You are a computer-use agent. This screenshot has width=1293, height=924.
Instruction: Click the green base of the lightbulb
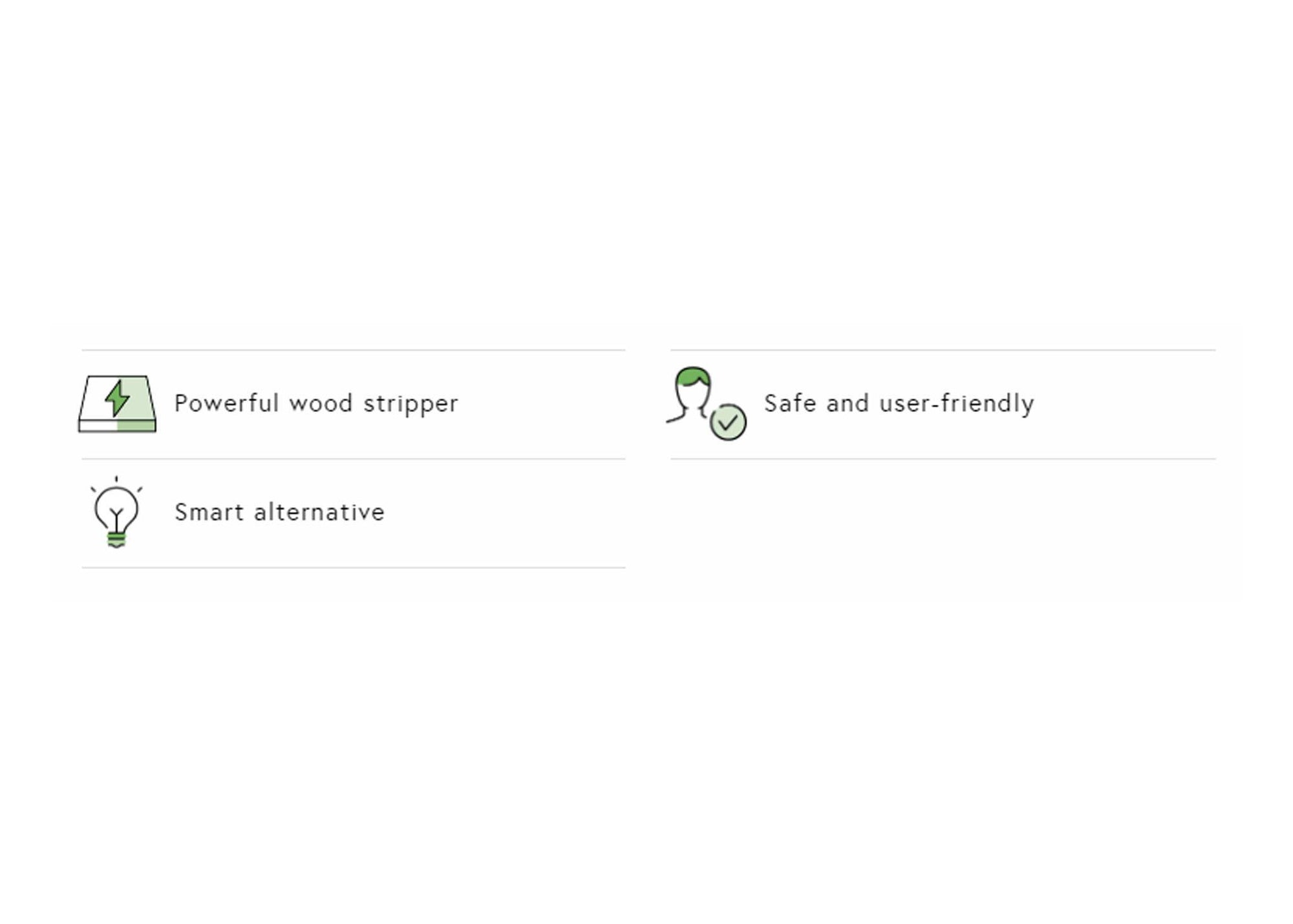point(116,539)
